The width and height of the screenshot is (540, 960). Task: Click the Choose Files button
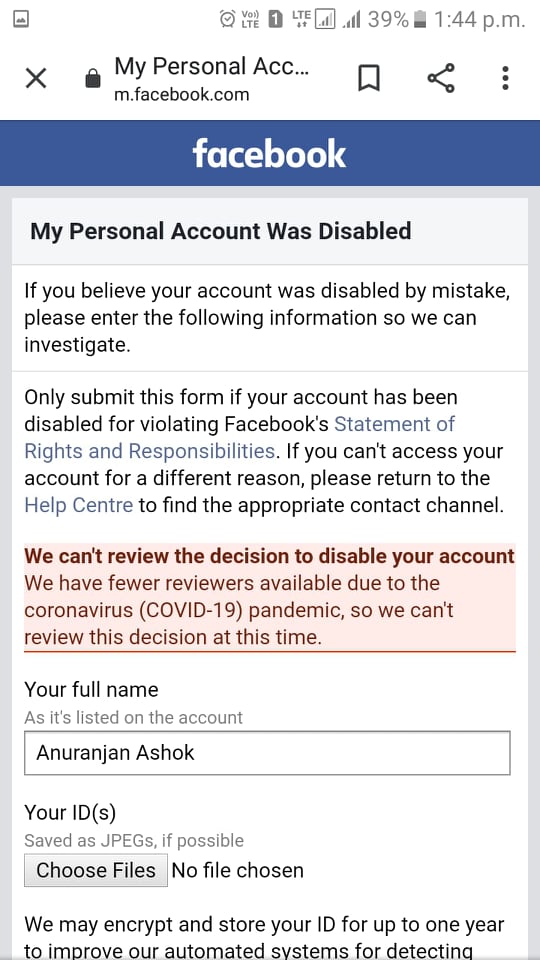pyautogui.click(x=96, y=870)
